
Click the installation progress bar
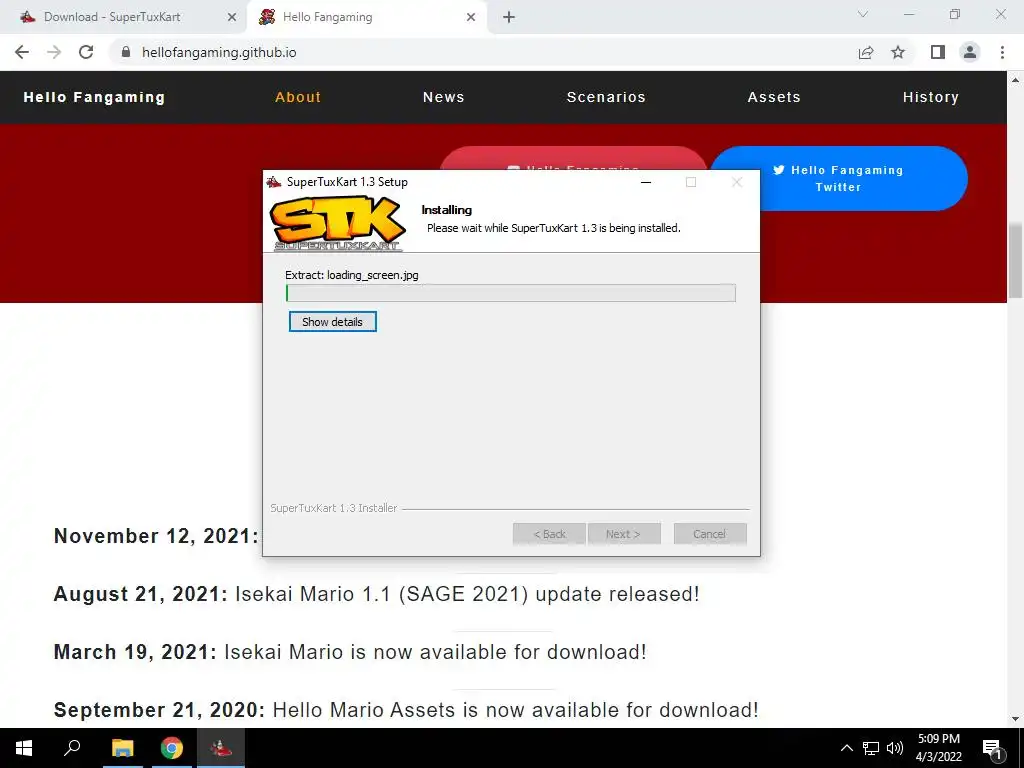511,293
